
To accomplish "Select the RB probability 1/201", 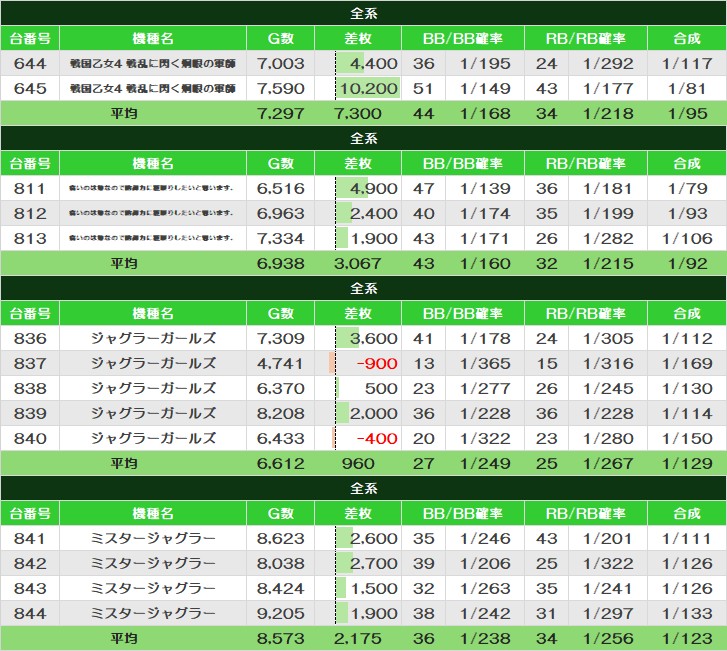I will pyautogui.click(x=608, y=539).
